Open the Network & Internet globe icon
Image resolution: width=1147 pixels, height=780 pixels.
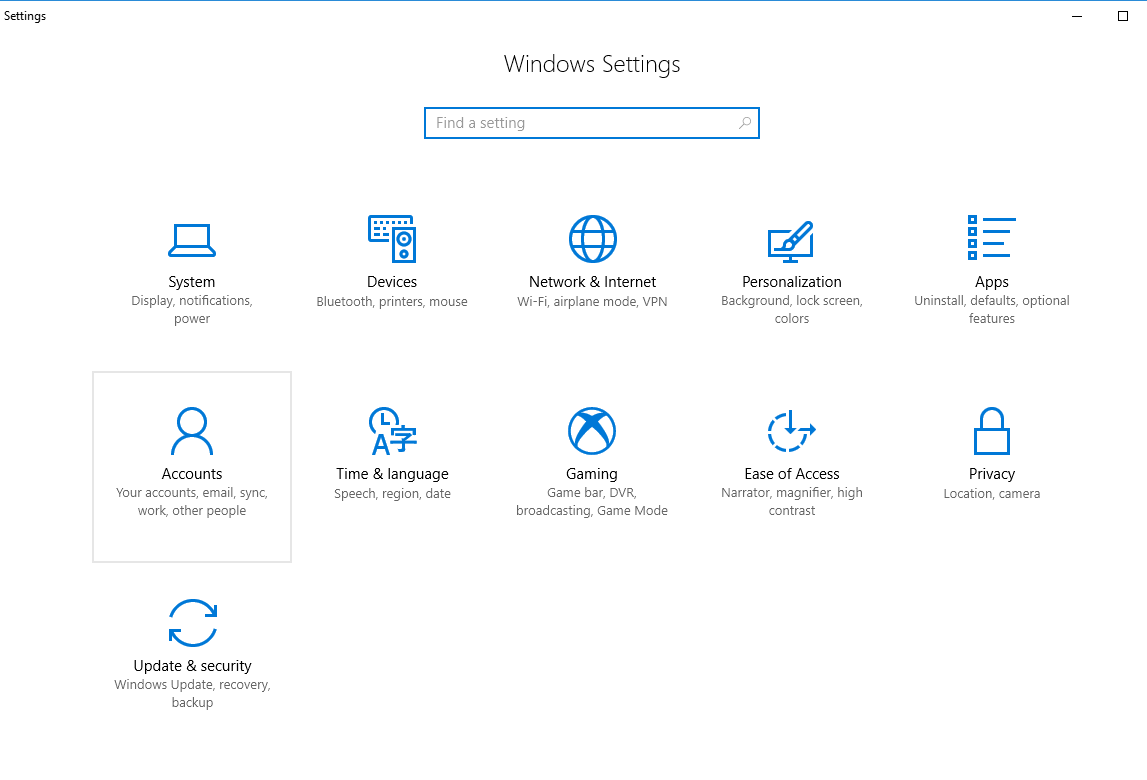pyautogui.click(x=593, y=239)
